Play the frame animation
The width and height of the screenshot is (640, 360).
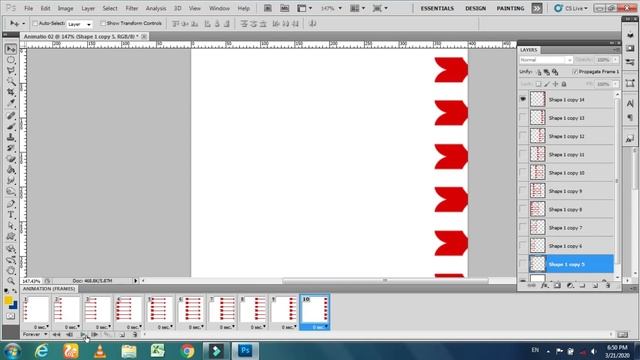pos(83,335)
